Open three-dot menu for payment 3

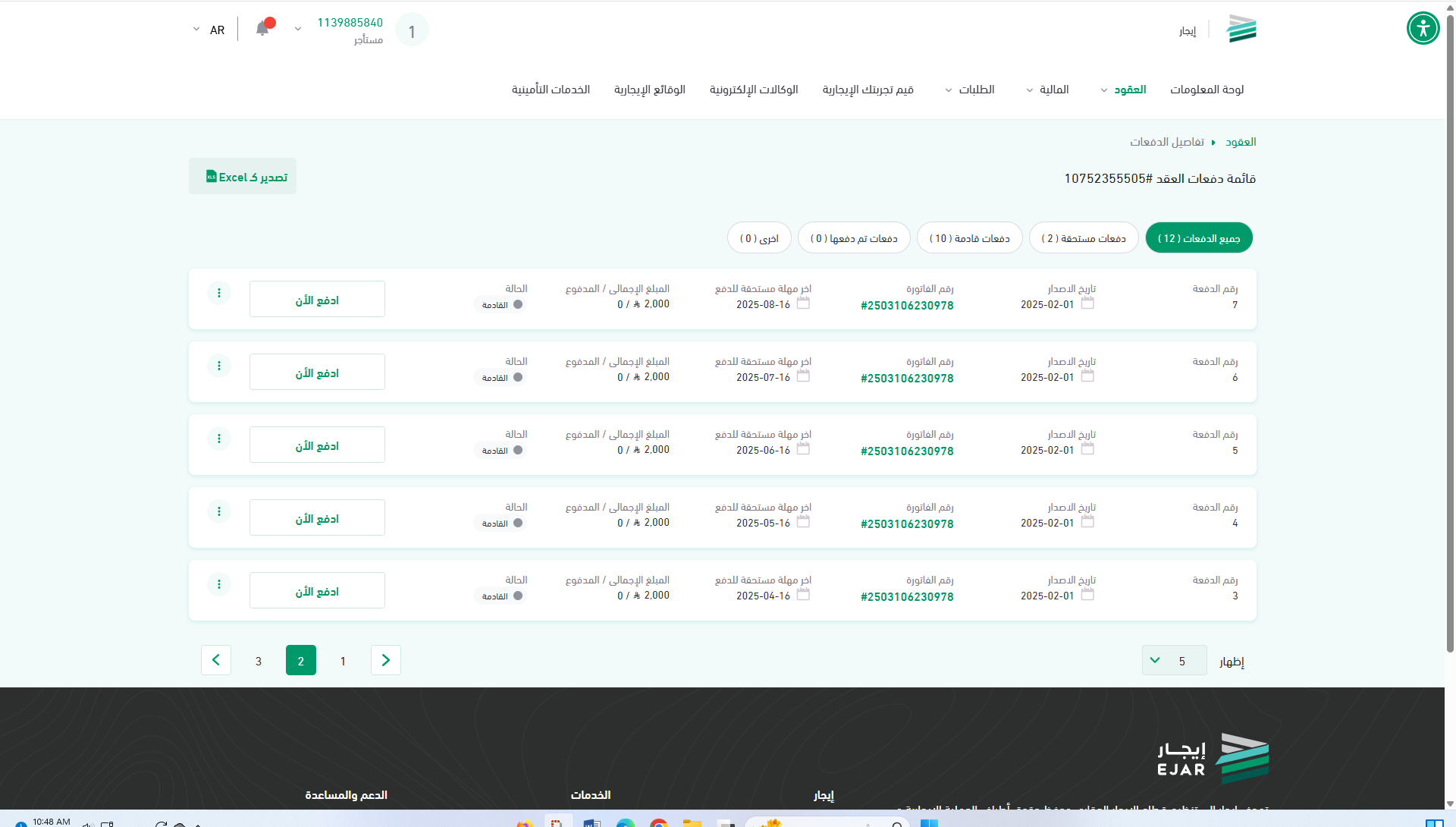coord(219,584)
